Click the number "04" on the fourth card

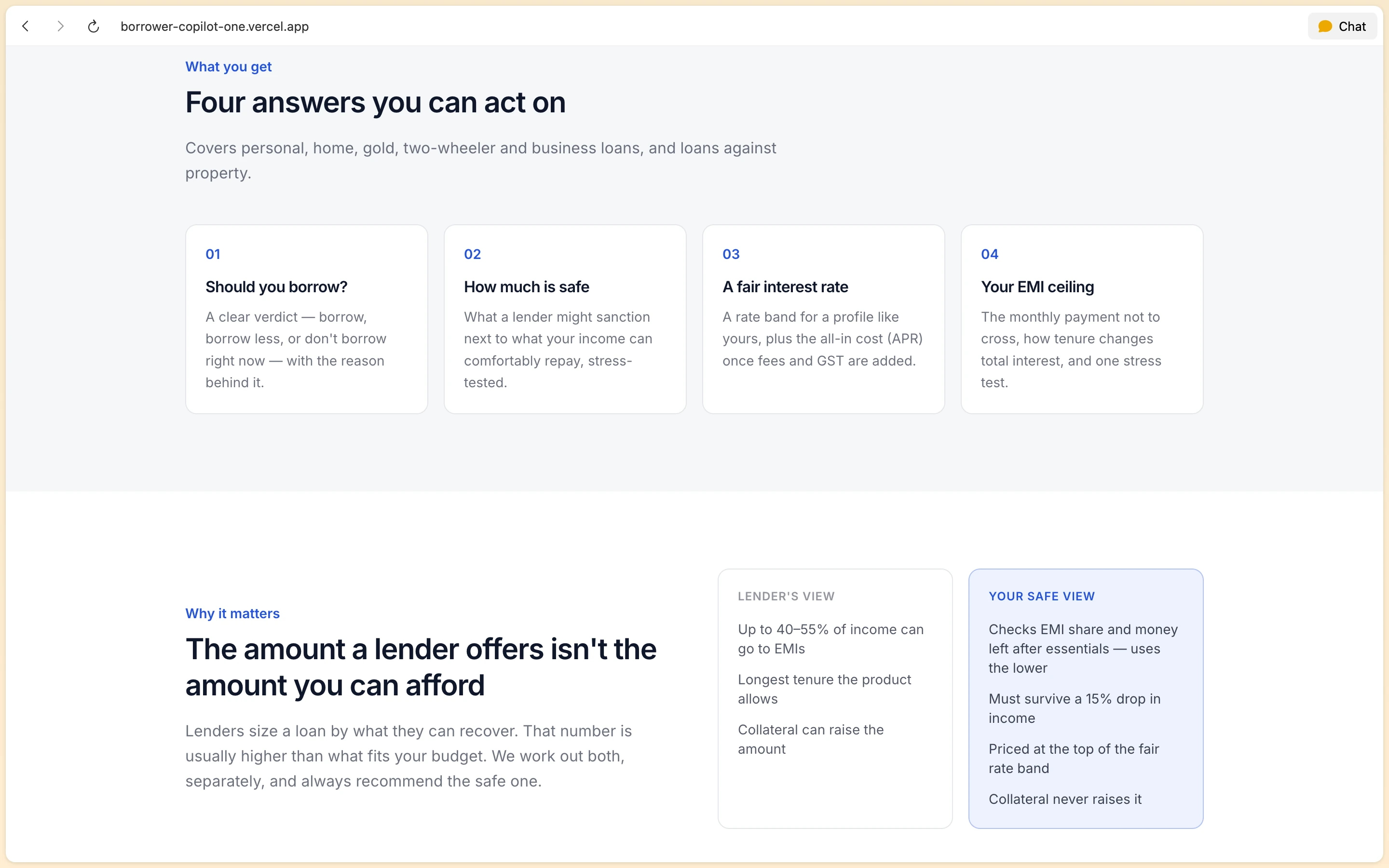[990, 254]
